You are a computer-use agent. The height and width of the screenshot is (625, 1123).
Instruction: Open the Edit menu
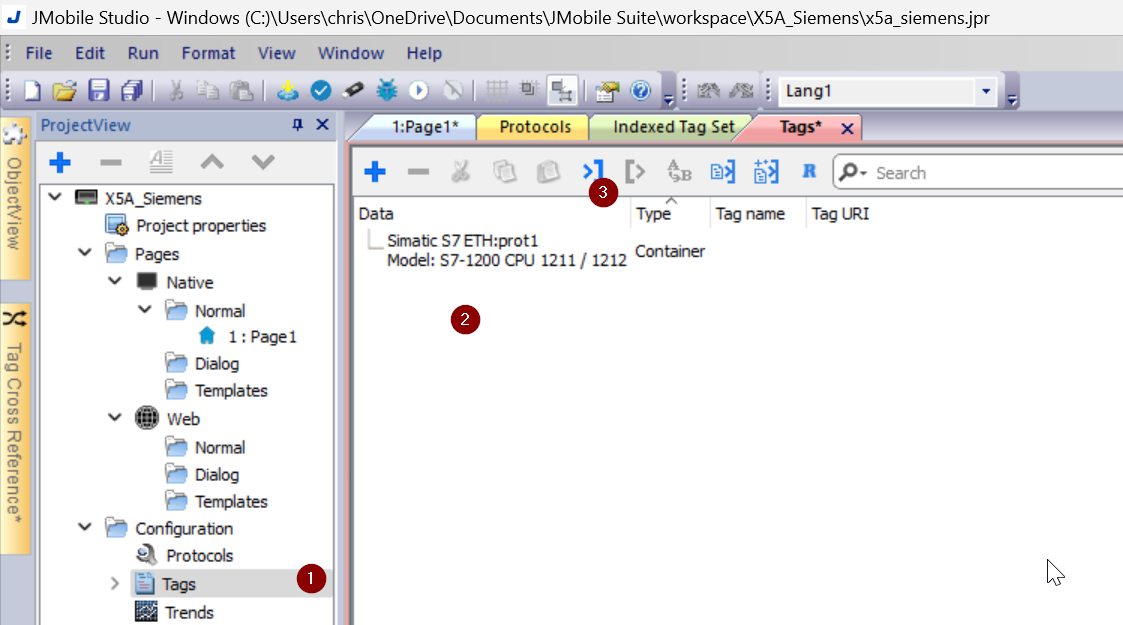click(x=90, y=53)
